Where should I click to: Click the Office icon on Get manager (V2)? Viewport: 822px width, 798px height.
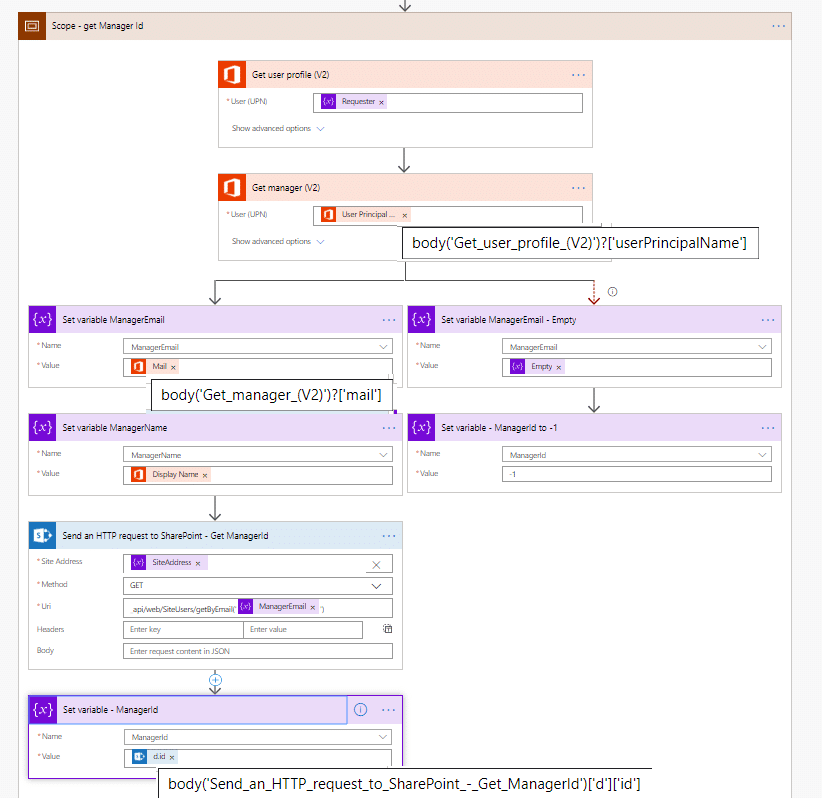click(x=233, y=188)
